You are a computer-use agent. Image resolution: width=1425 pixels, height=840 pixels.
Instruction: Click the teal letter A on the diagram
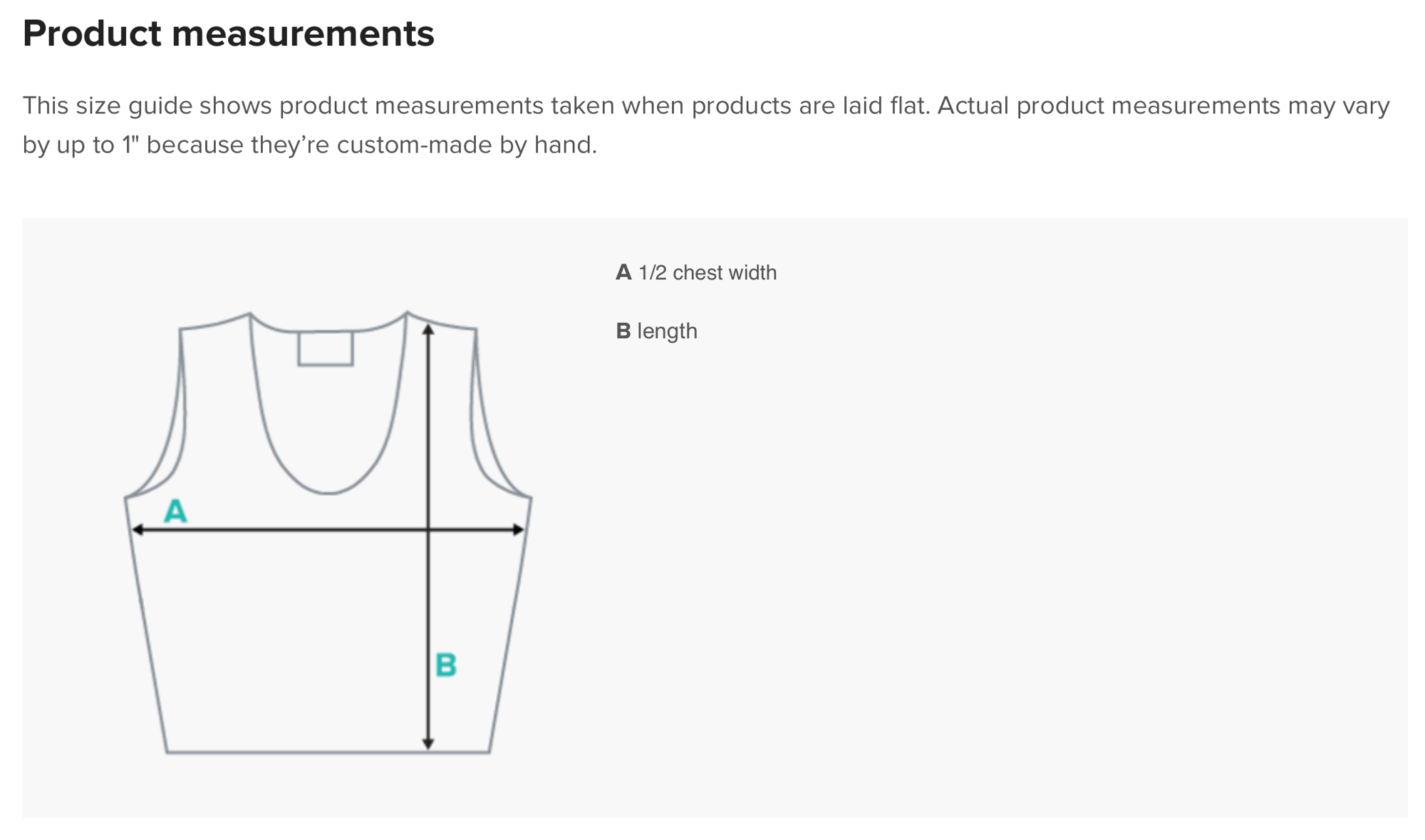(x=175, y=511)
